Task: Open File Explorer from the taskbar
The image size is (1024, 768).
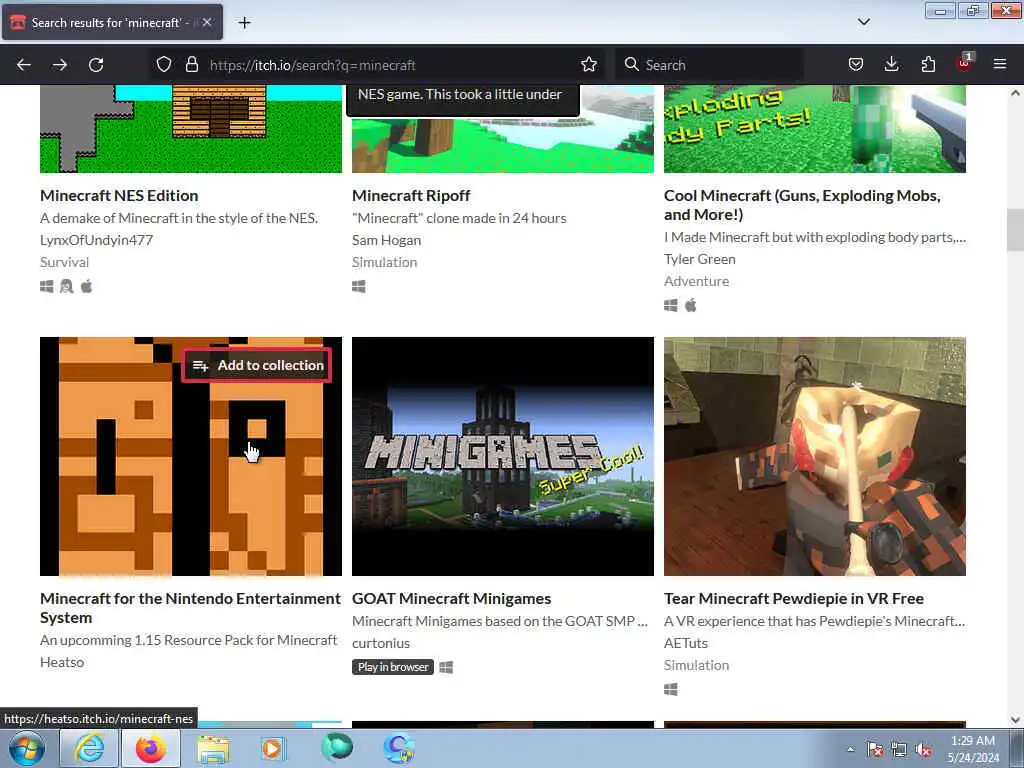Action: click(213, 748)
